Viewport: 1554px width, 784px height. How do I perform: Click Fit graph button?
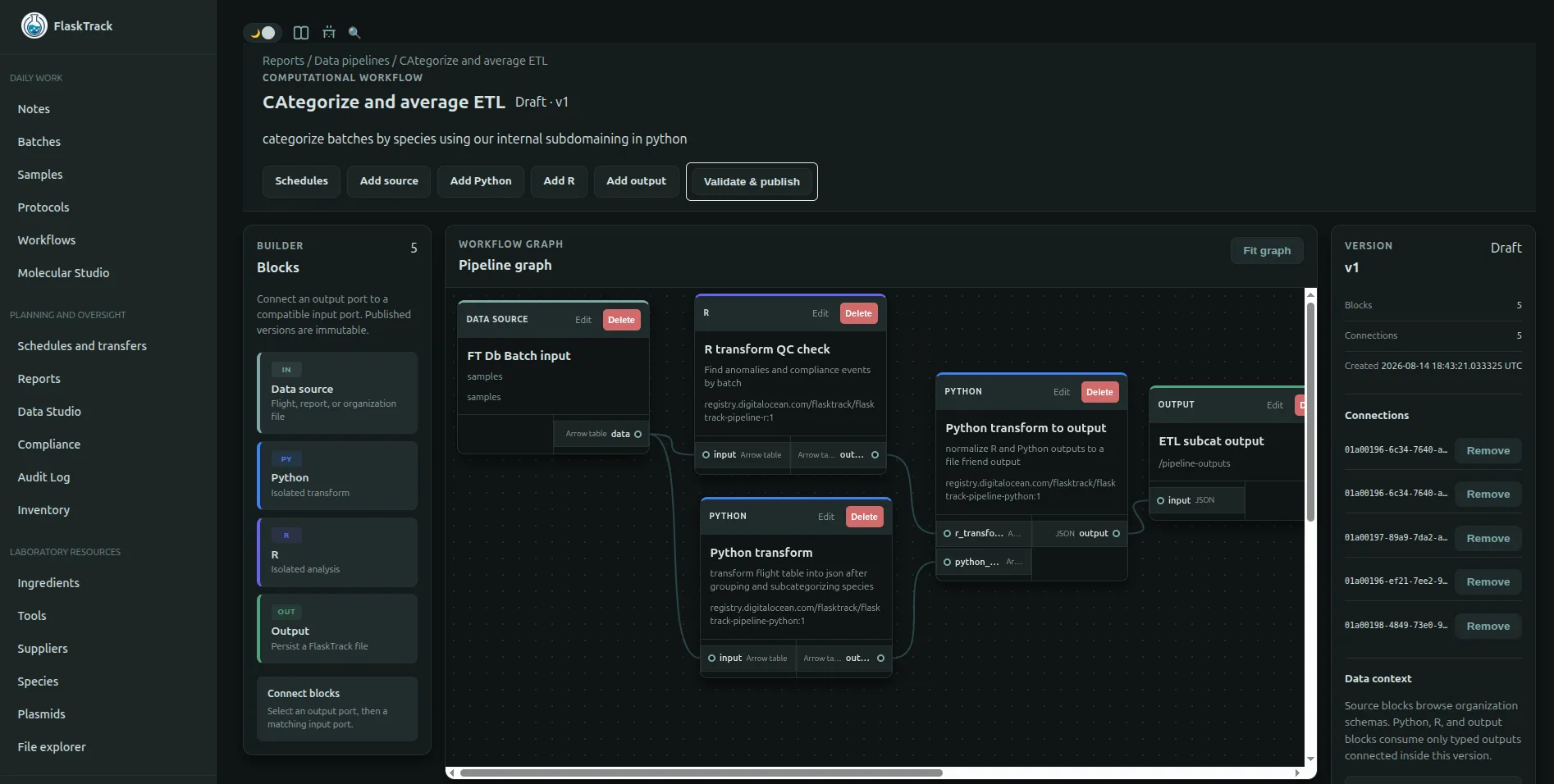1267,251
